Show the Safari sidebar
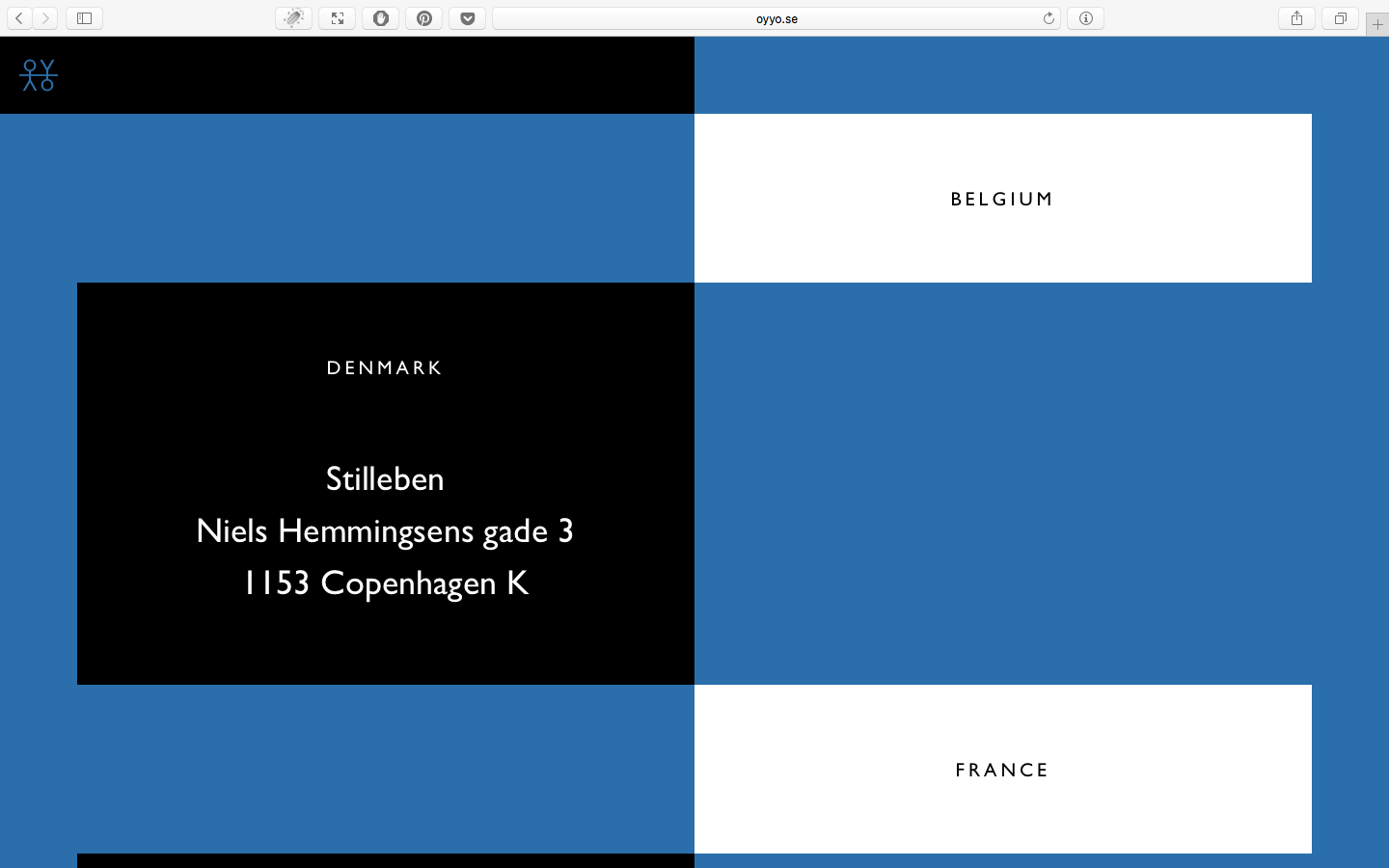Image resolution: width=1389 pixels, height=868 pixels. click(x=84, y=18)
